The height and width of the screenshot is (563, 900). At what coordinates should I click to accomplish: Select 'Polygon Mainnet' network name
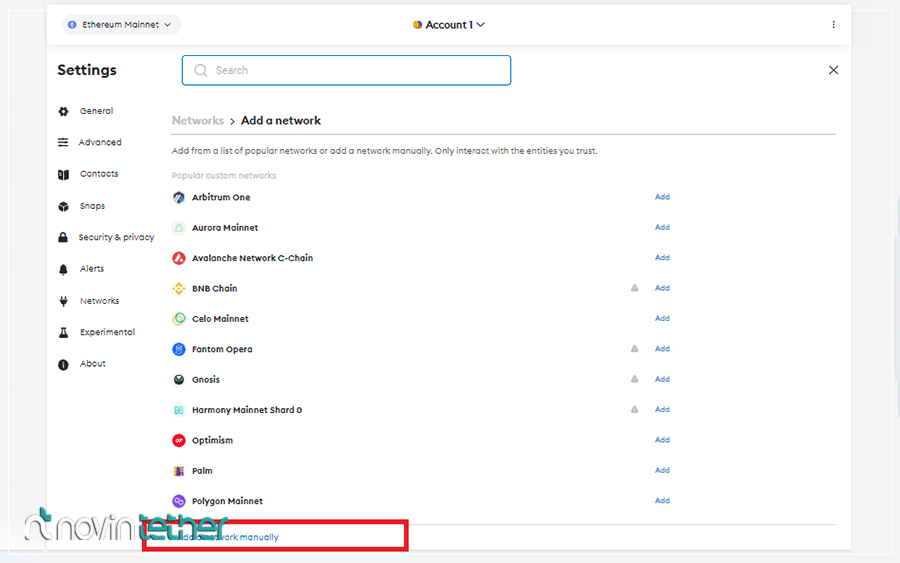click(x=227, y=501)
